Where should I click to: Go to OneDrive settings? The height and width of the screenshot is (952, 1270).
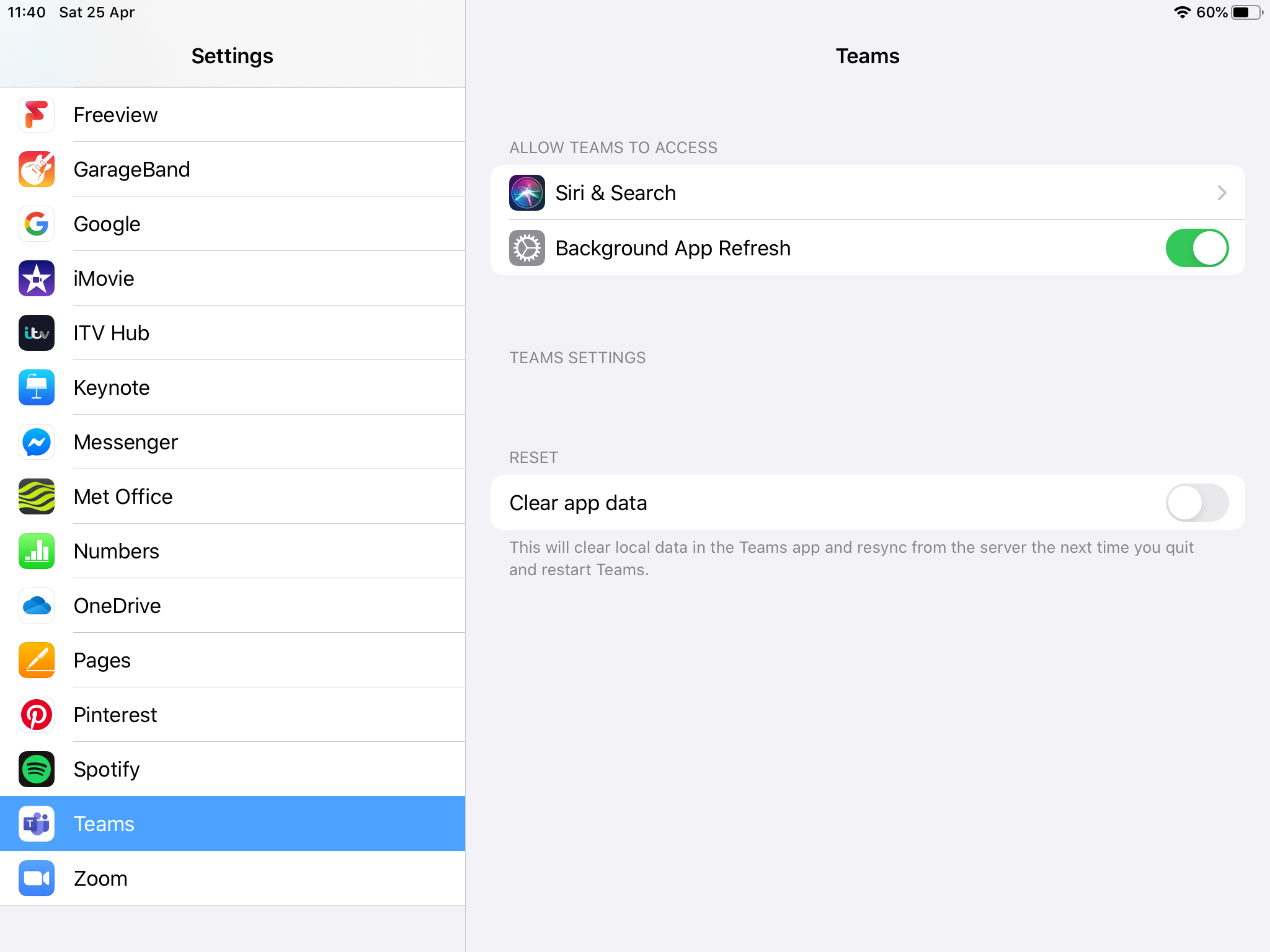pos(233,606)
